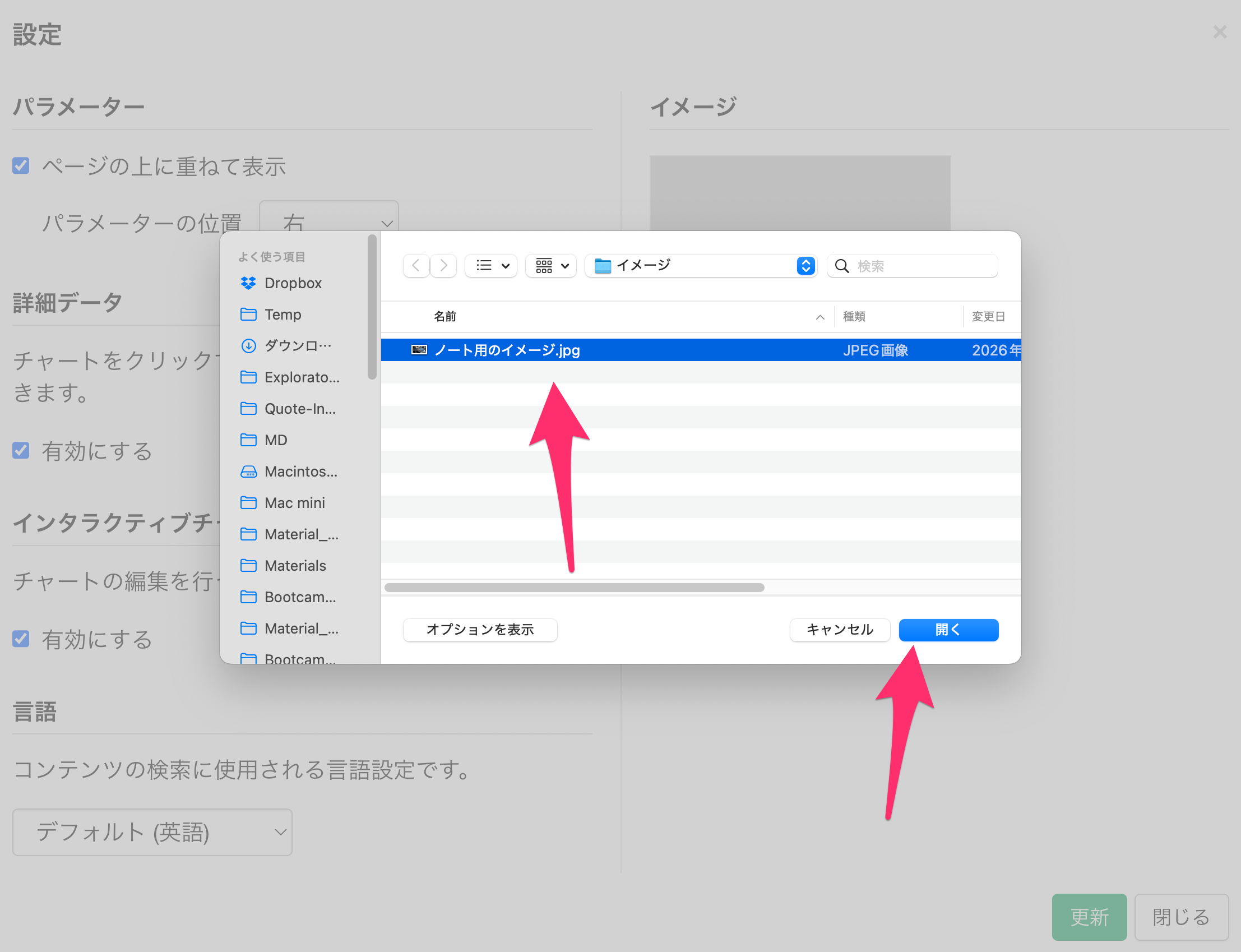Click the キャンセル button
This screenshot has width=1241, height=952.
pos(840,630)
